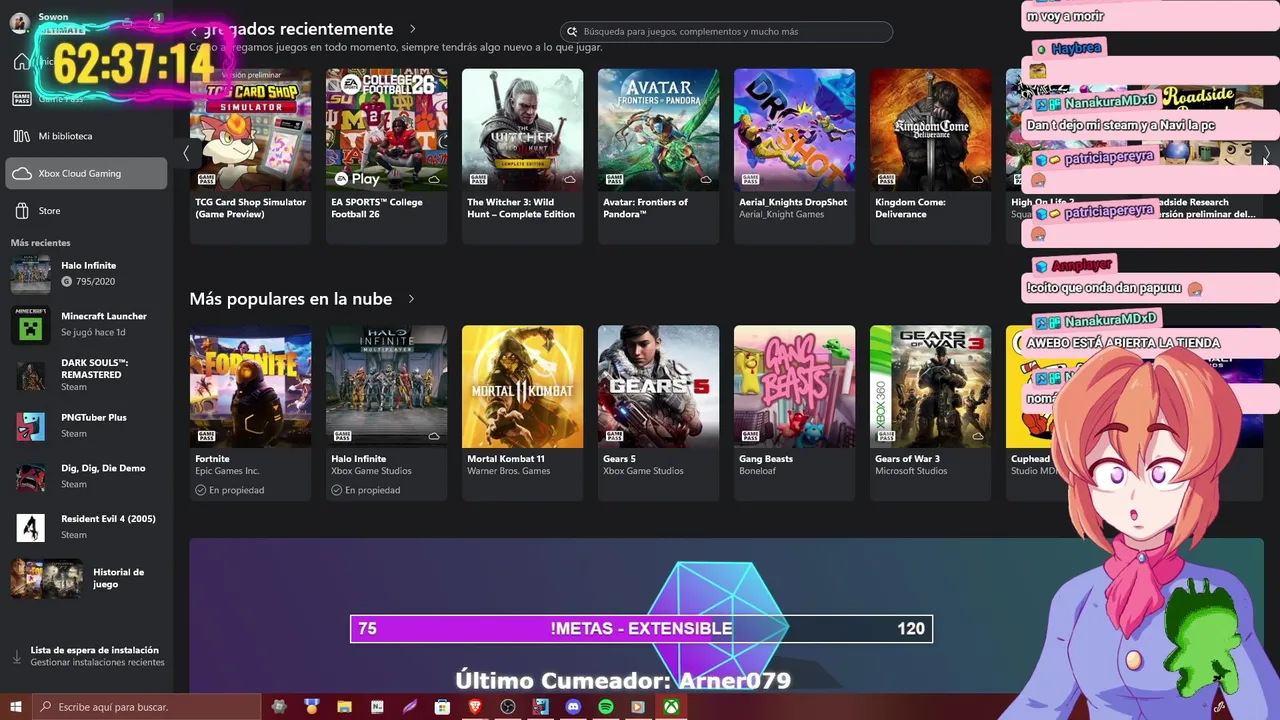
Task: Open Fortnite game card
Action: click(250, 412)
